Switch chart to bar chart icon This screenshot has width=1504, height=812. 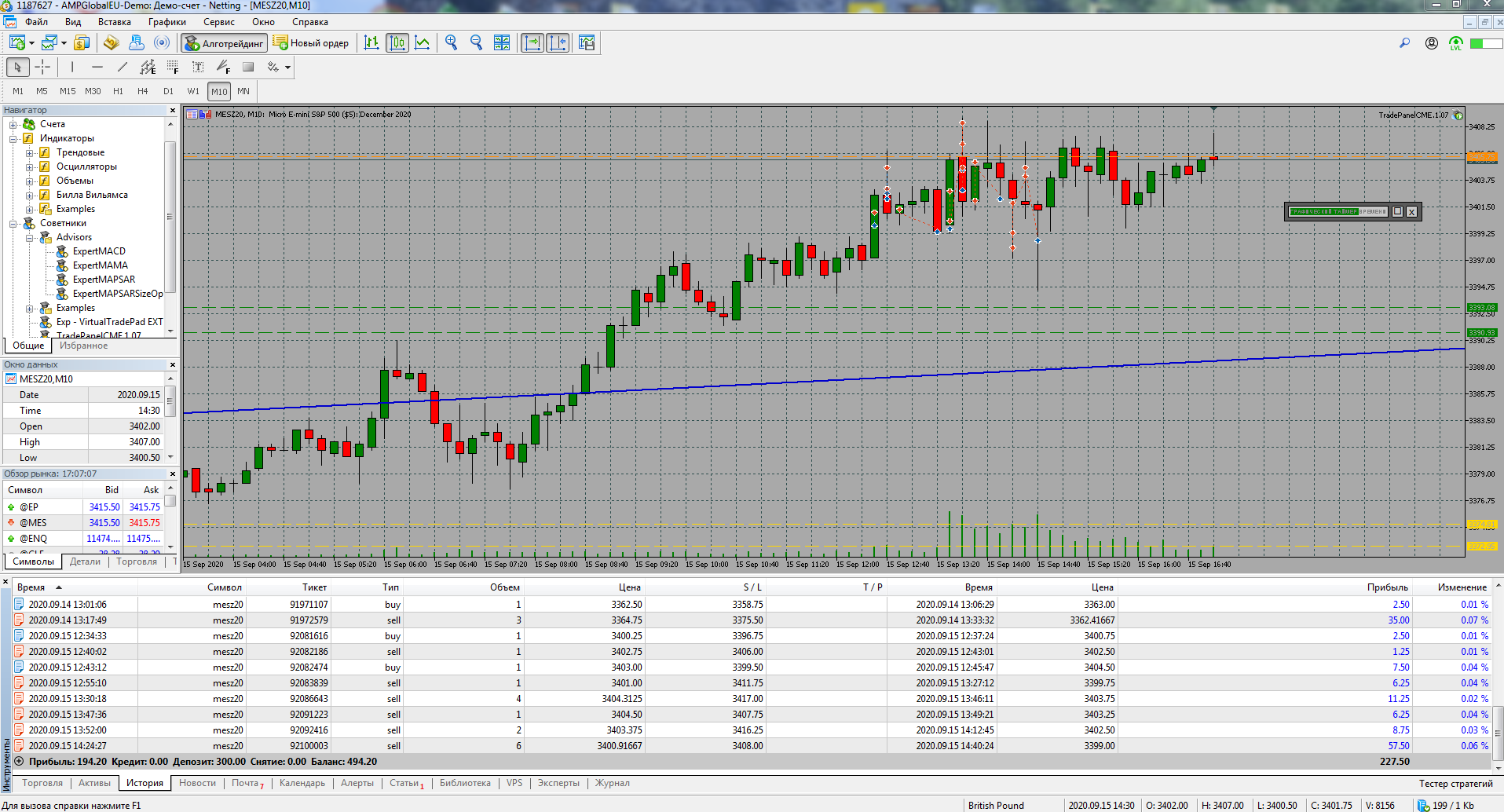pyautogui.click(x=371, y=42)
